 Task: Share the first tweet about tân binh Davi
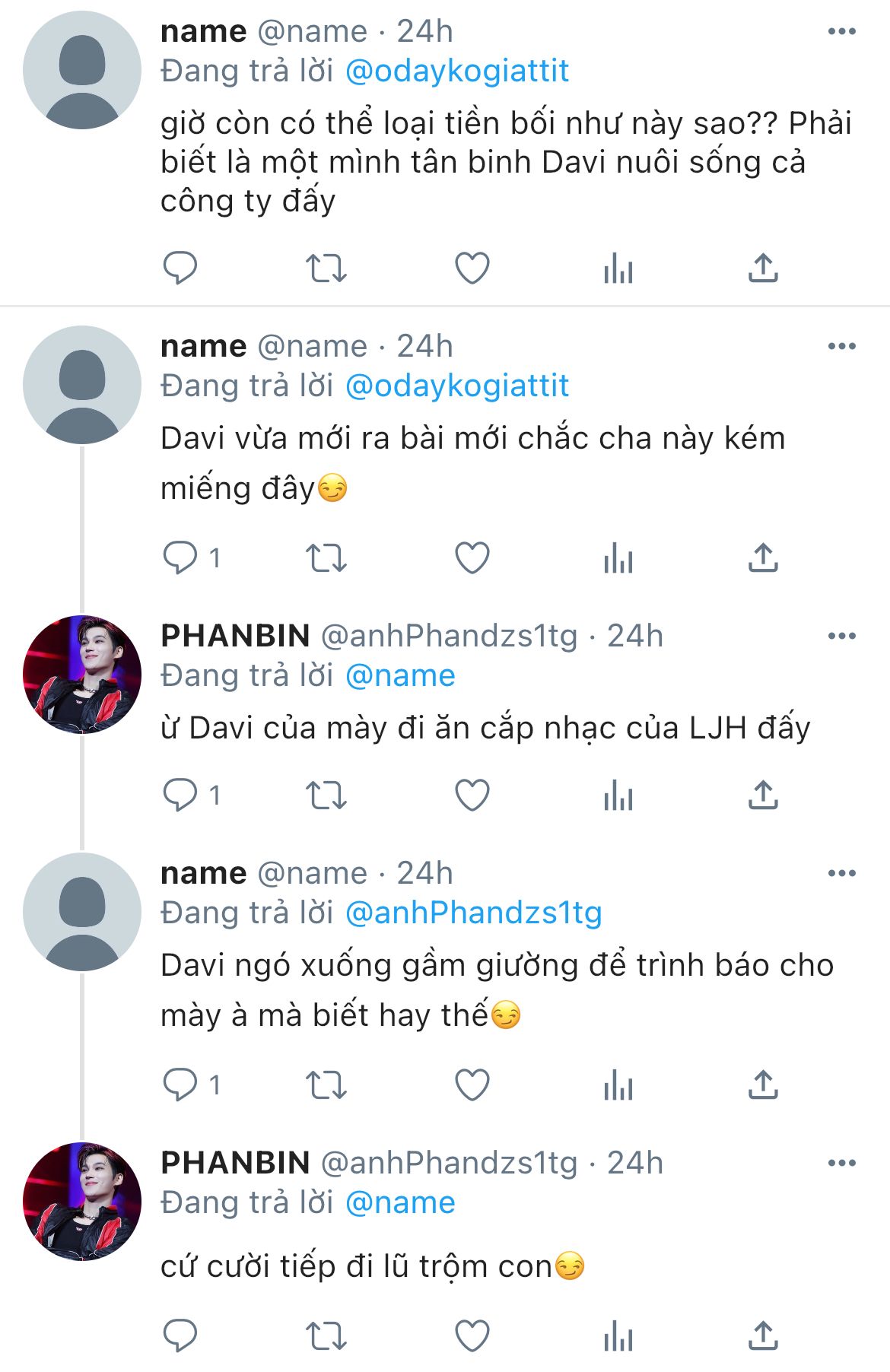pos(763,268)
